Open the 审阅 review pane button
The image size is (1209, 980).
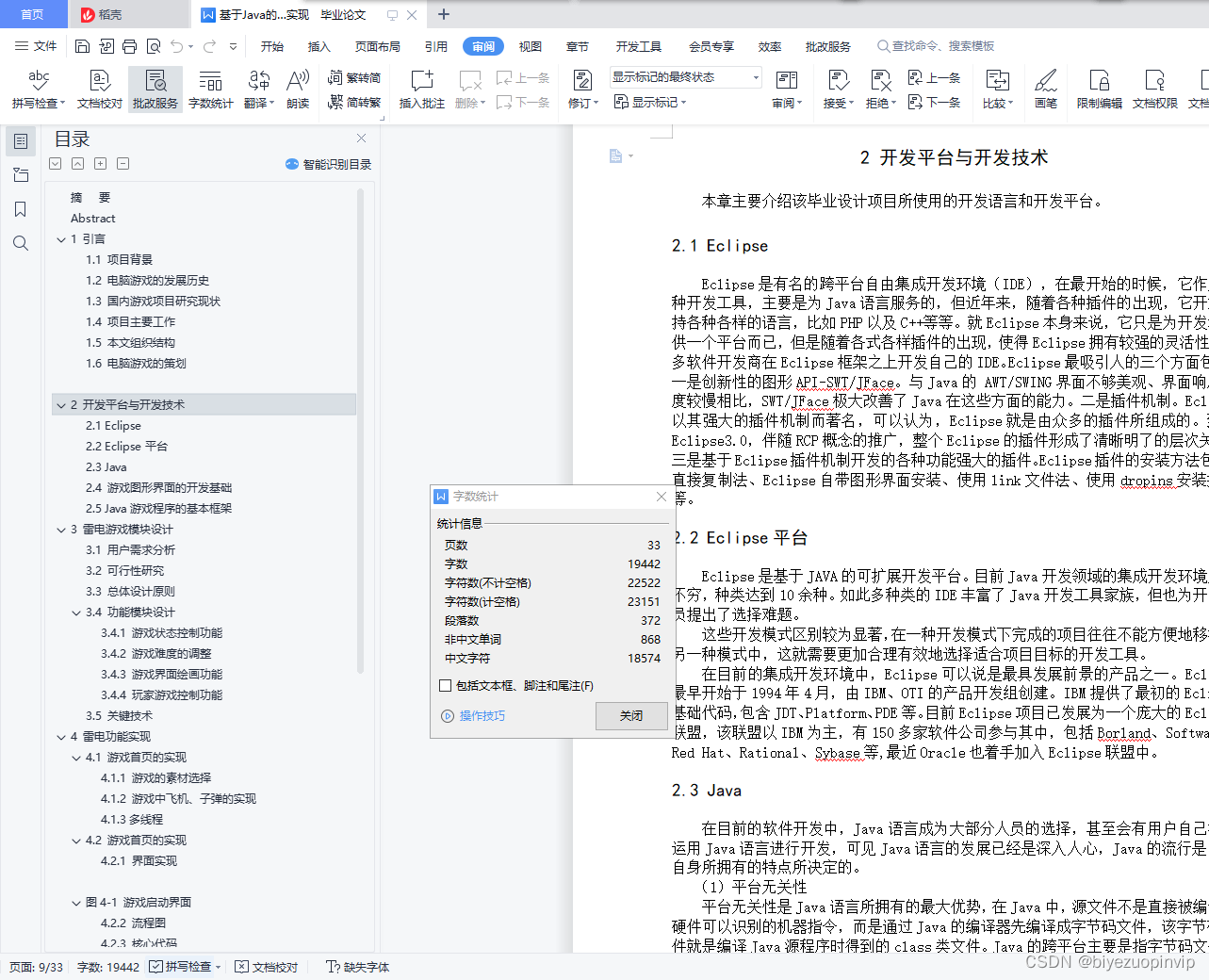(x=787, y=90)
